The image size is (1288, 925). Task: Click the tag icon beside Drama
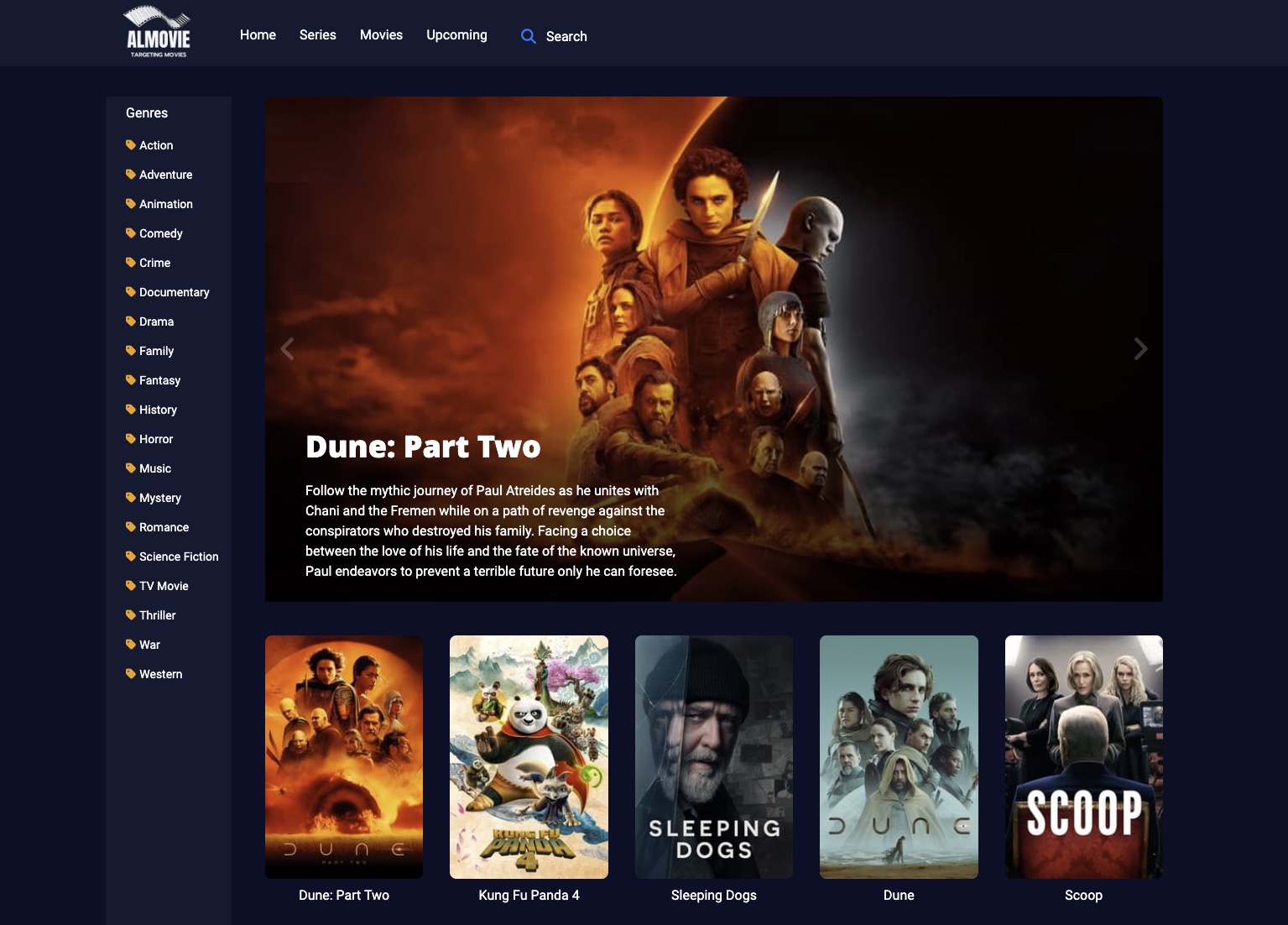[131, 321]
